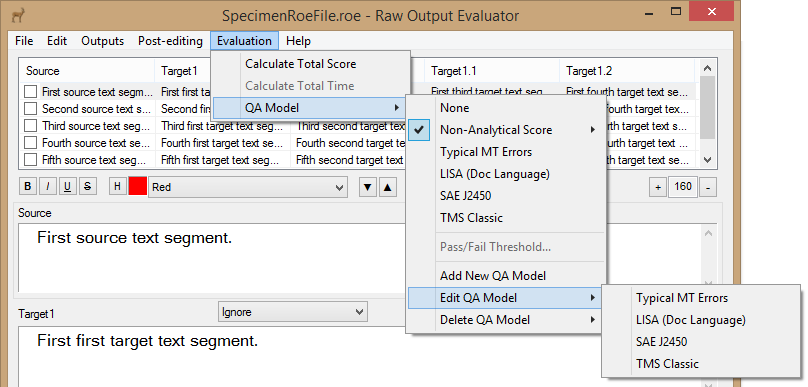Open the File menu
The width and height of the screenshot is (808, 387).
[24, 41]
